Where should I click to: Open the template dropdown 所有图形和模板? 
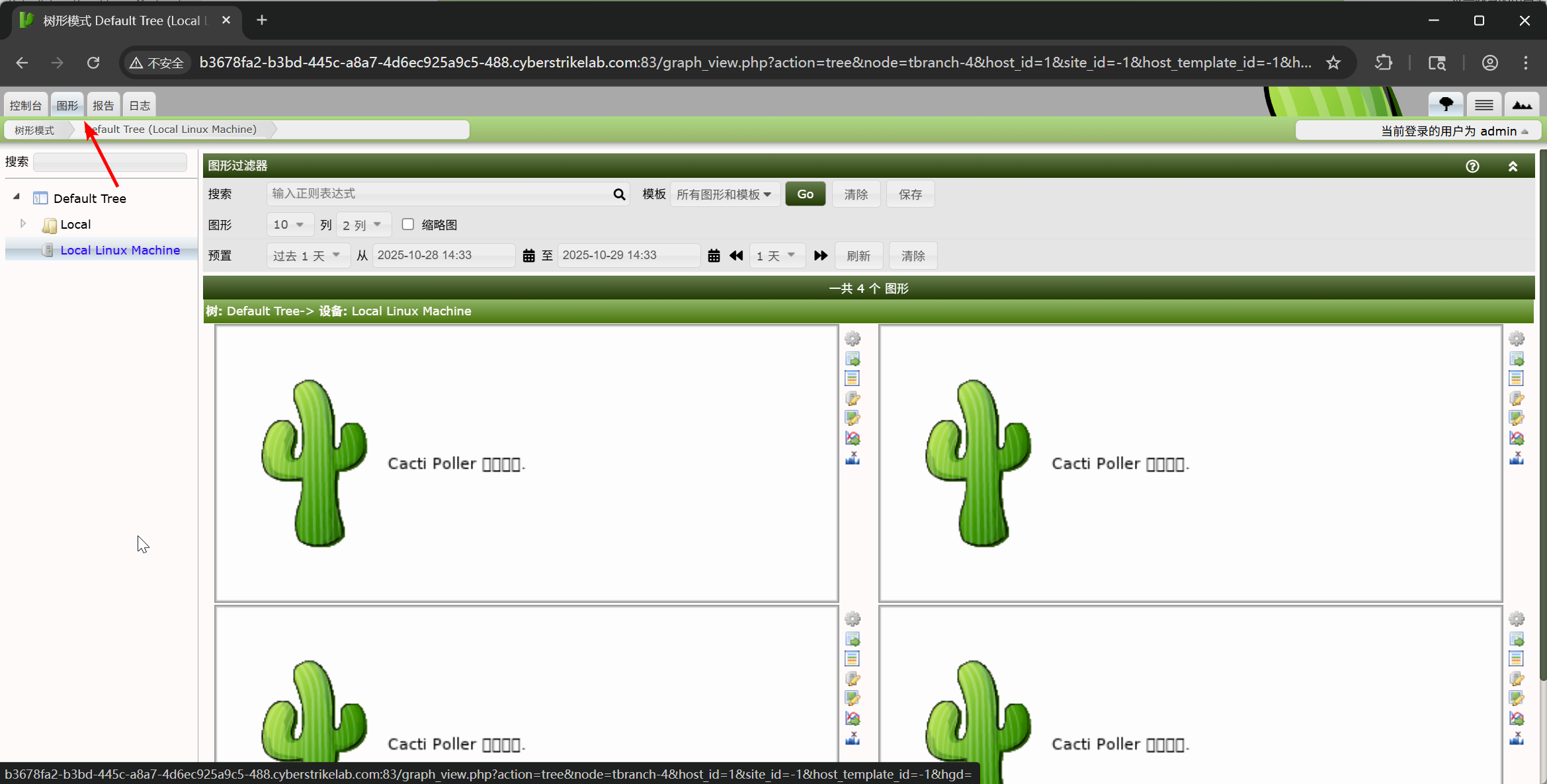click(724, 194)
